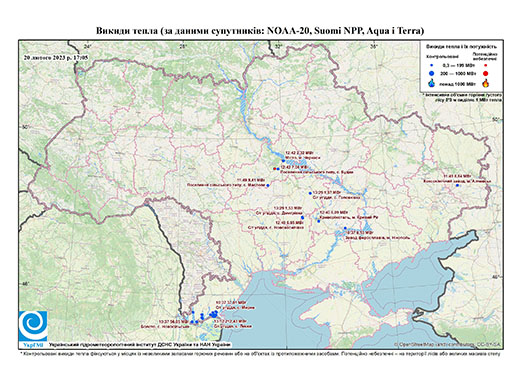This screenshot has width=520, height=368.
Task: Select the 13:29 1.37 MW marker
Action: [x=310, y=193]
